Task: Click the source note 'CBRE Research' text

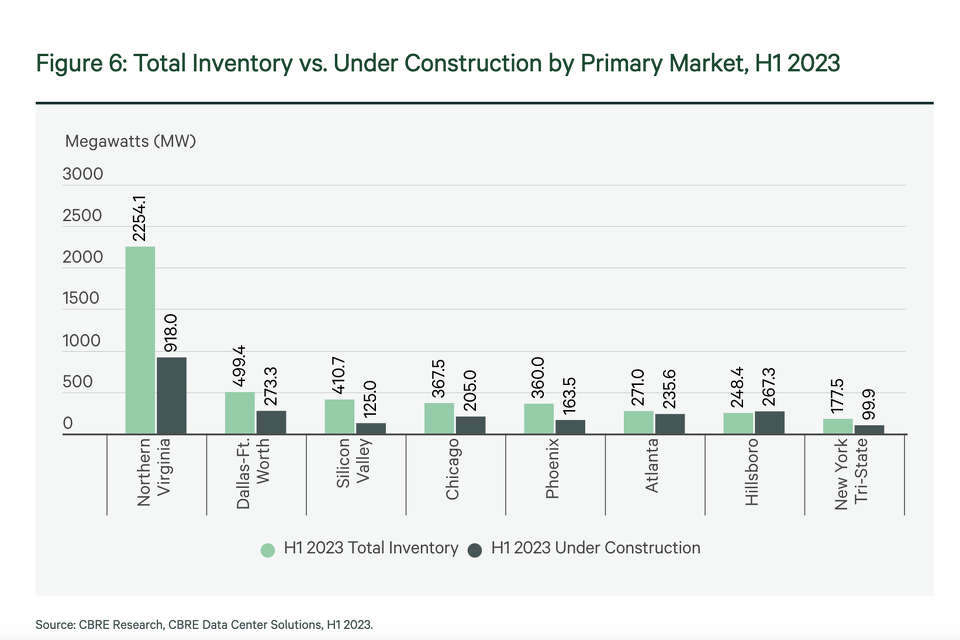Action: pos(121,625)
